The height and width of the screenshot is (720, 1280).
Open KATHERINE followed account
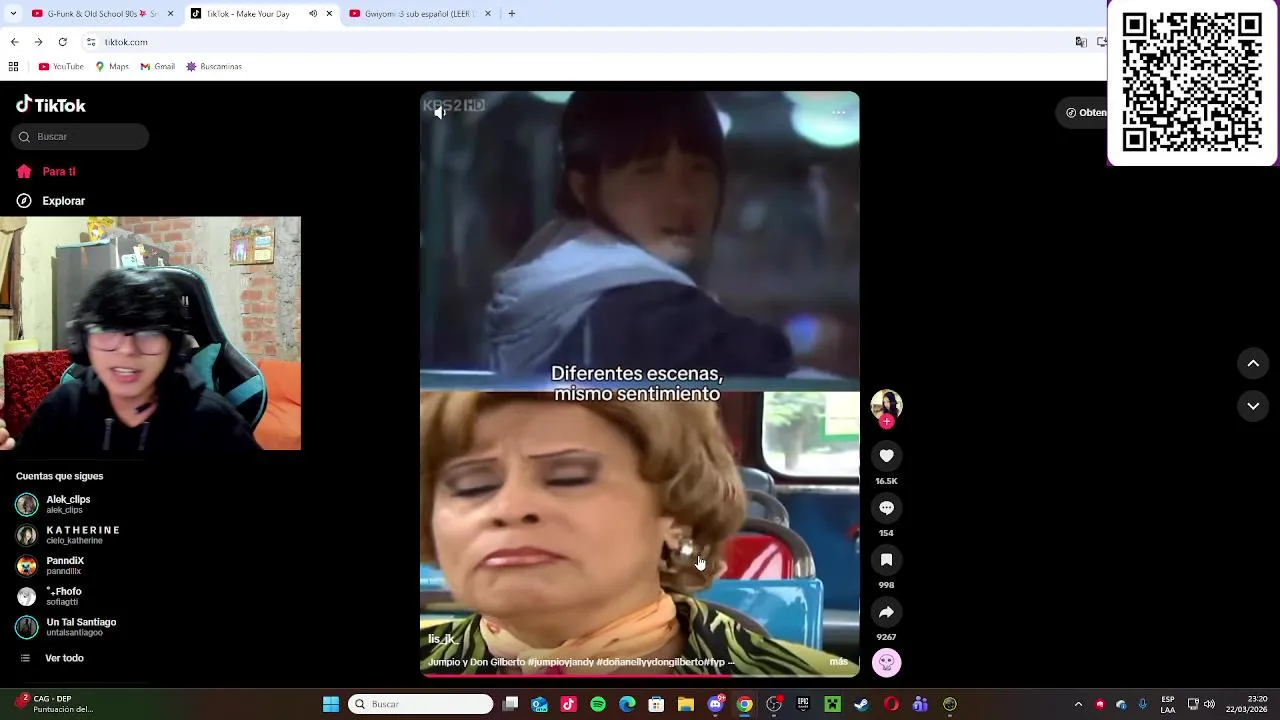click(x=68, y=535)
